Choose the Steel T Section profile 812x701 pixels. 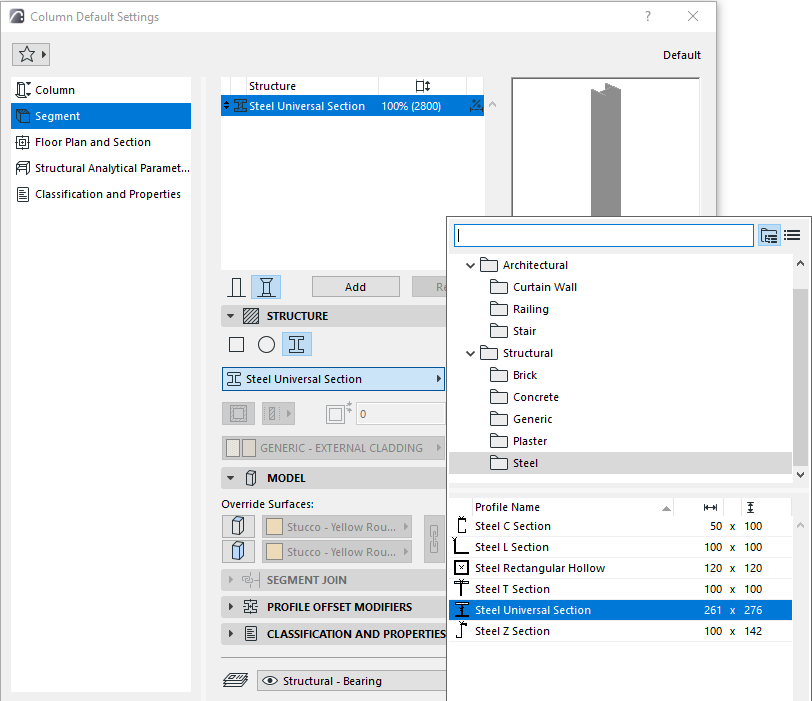coord(620,589)
